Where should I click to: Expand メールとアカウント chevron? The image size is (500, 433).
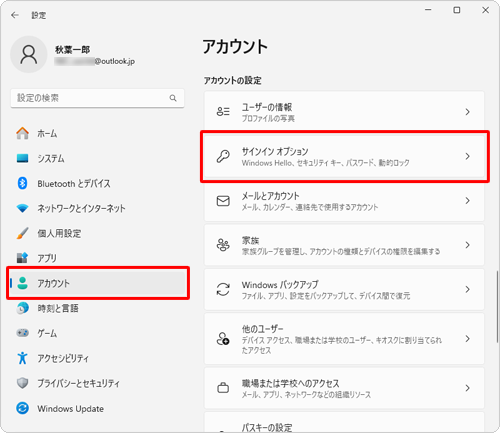(467, 201)
